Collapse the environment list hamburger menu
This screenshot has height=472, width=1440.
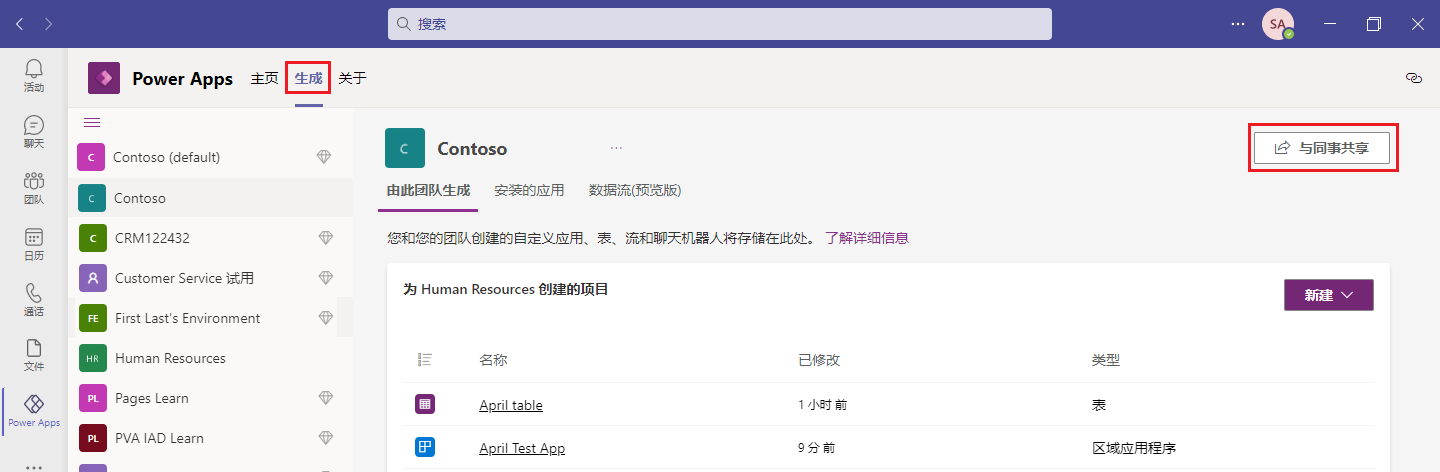pyautogui.click(x=92, y=122)
